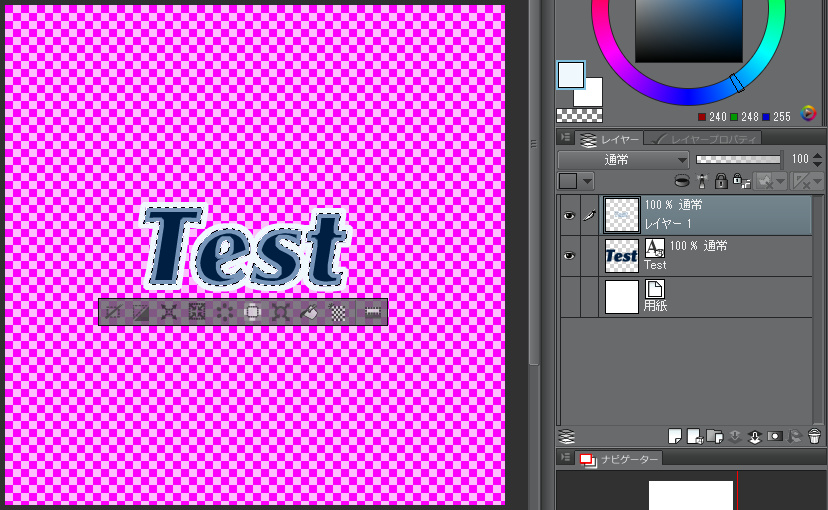Select Test text layer thumbnail
This screenshot has width=828, height=510.
pyautogui.click(x=622, y=256)
